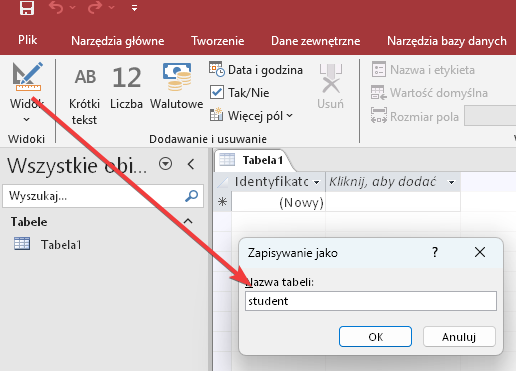Click the search magnifier icon

click(192, 196)
